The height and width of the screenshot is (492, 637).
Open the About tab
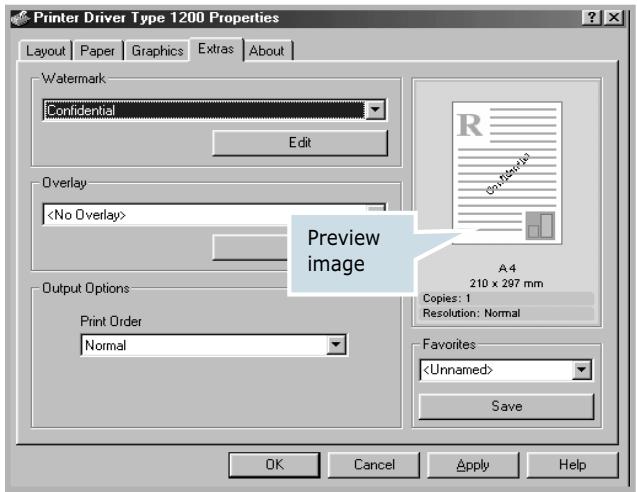(267, 51)
